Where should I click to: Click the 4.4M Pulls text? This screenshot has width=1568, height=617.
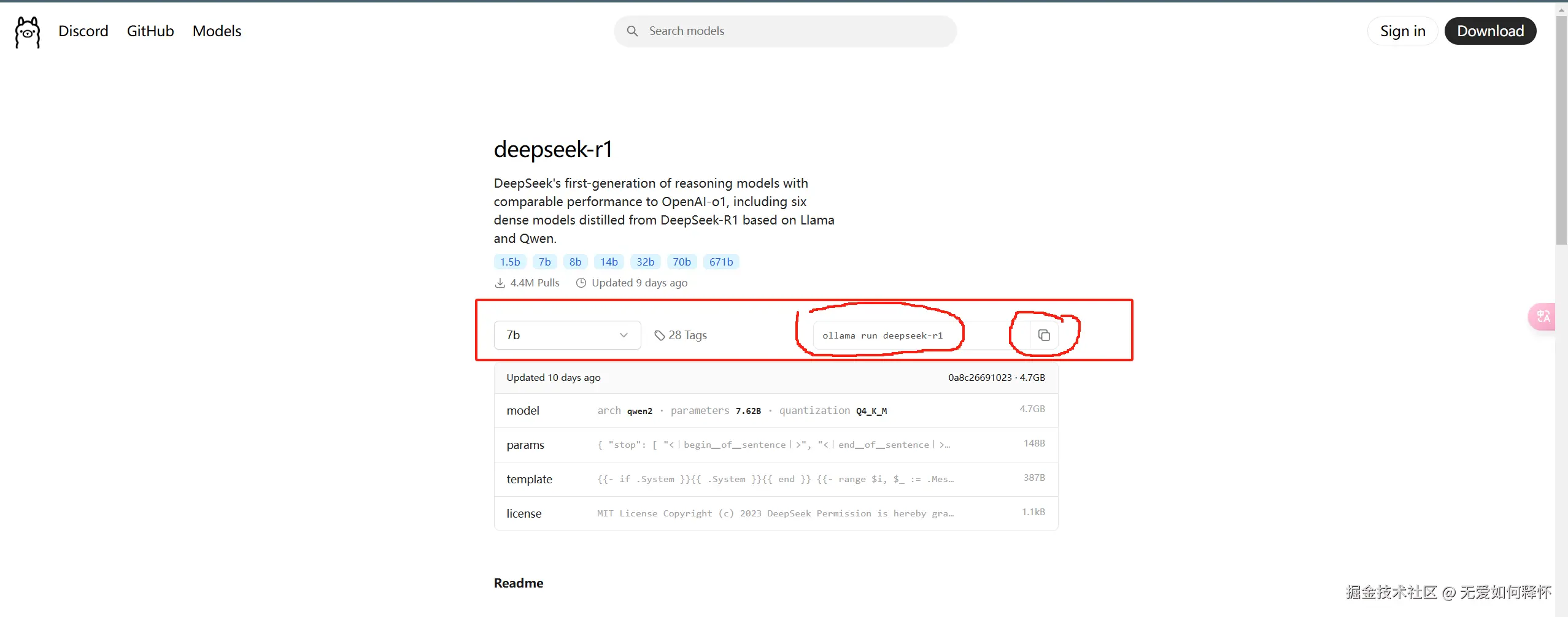point(535,283)
